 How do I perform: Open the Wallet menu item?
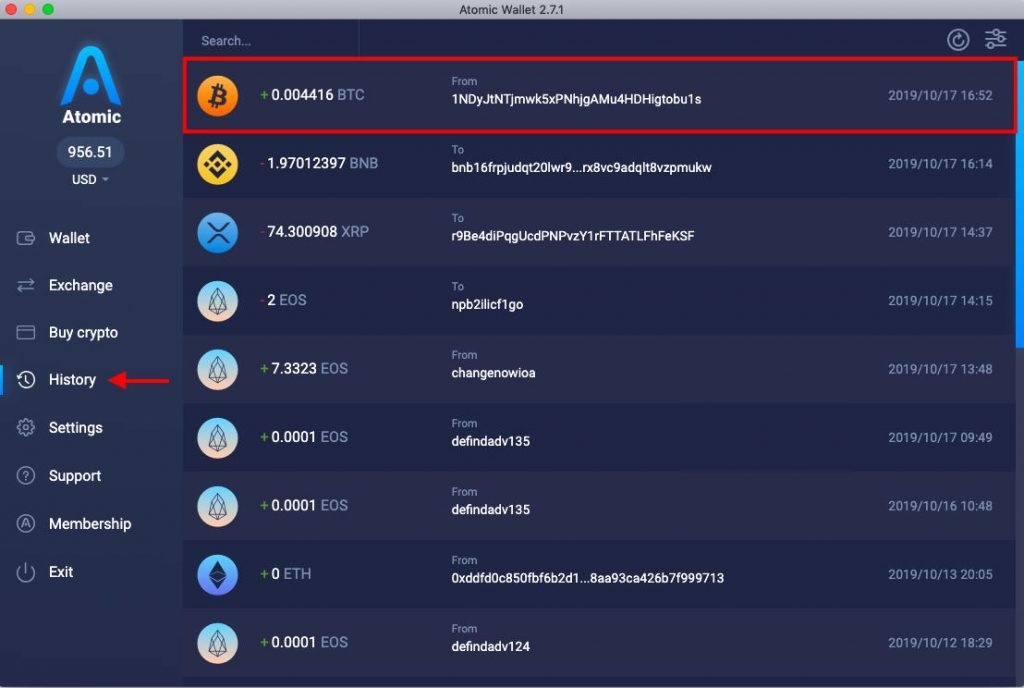click(x=69, y=238)
